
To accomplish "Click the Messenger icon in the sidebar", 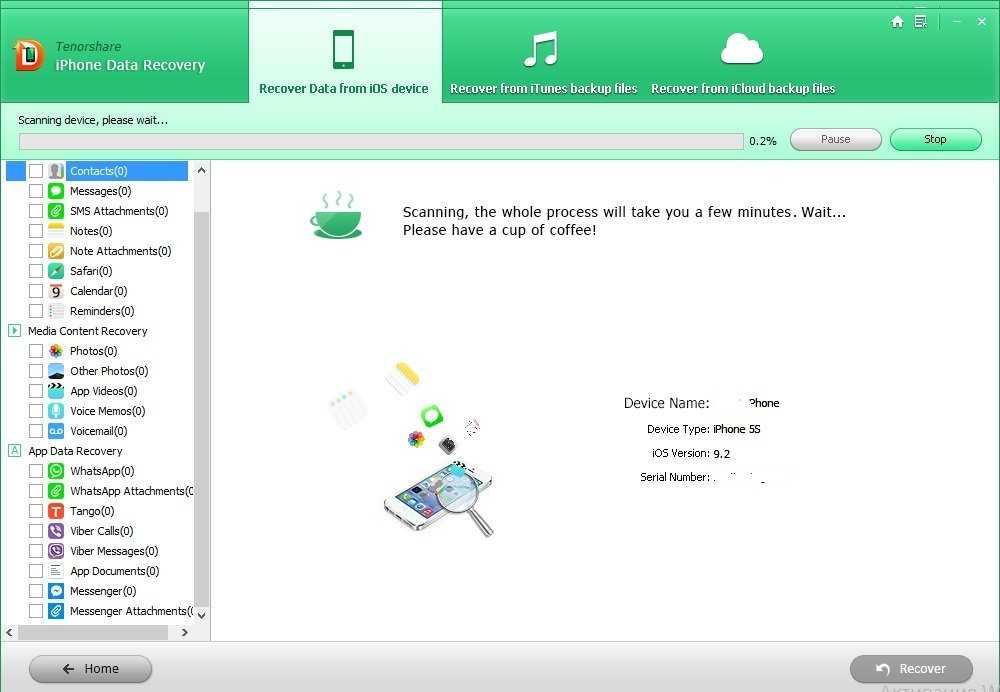I will pos(56,591).
